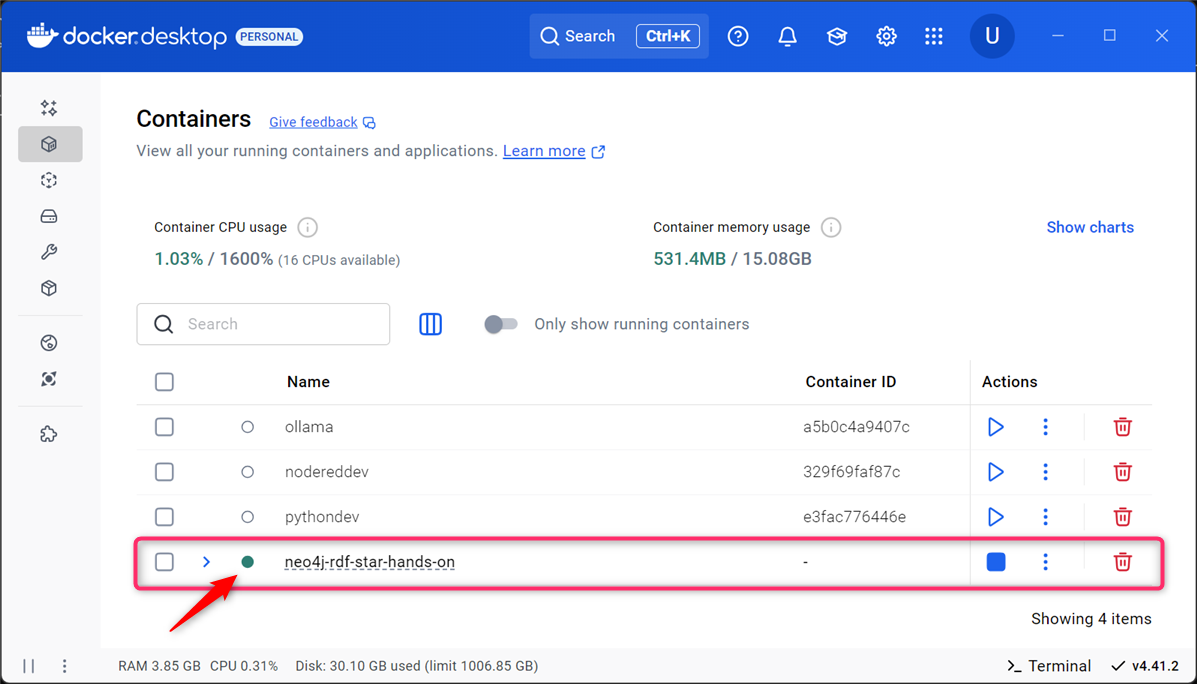Open the Extensions puzzle sidebar icon

(x=49, y=434)
